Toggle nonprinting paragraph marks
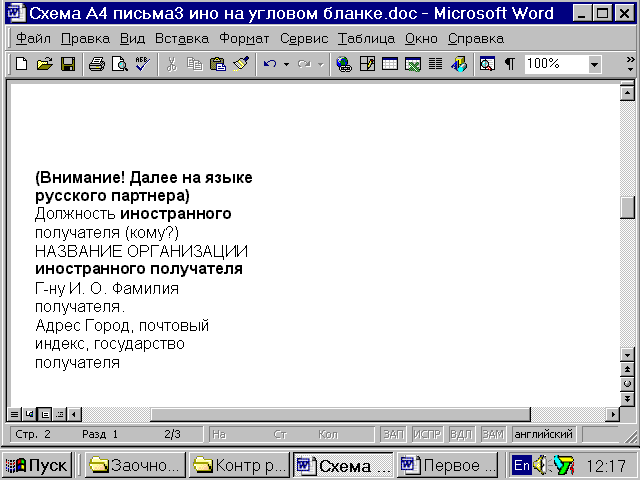The width and height of the screenshot is (640, 480). point(510,64)
